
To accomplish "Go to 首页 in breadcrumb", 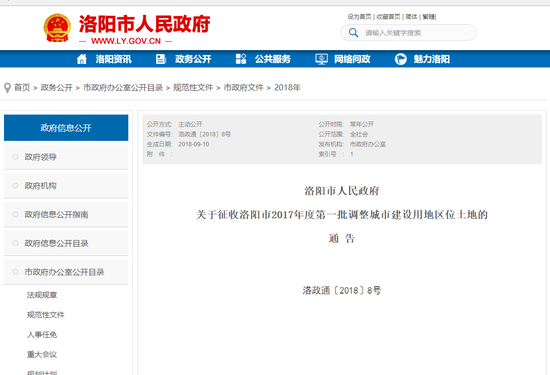I will (x=22, y=88).
